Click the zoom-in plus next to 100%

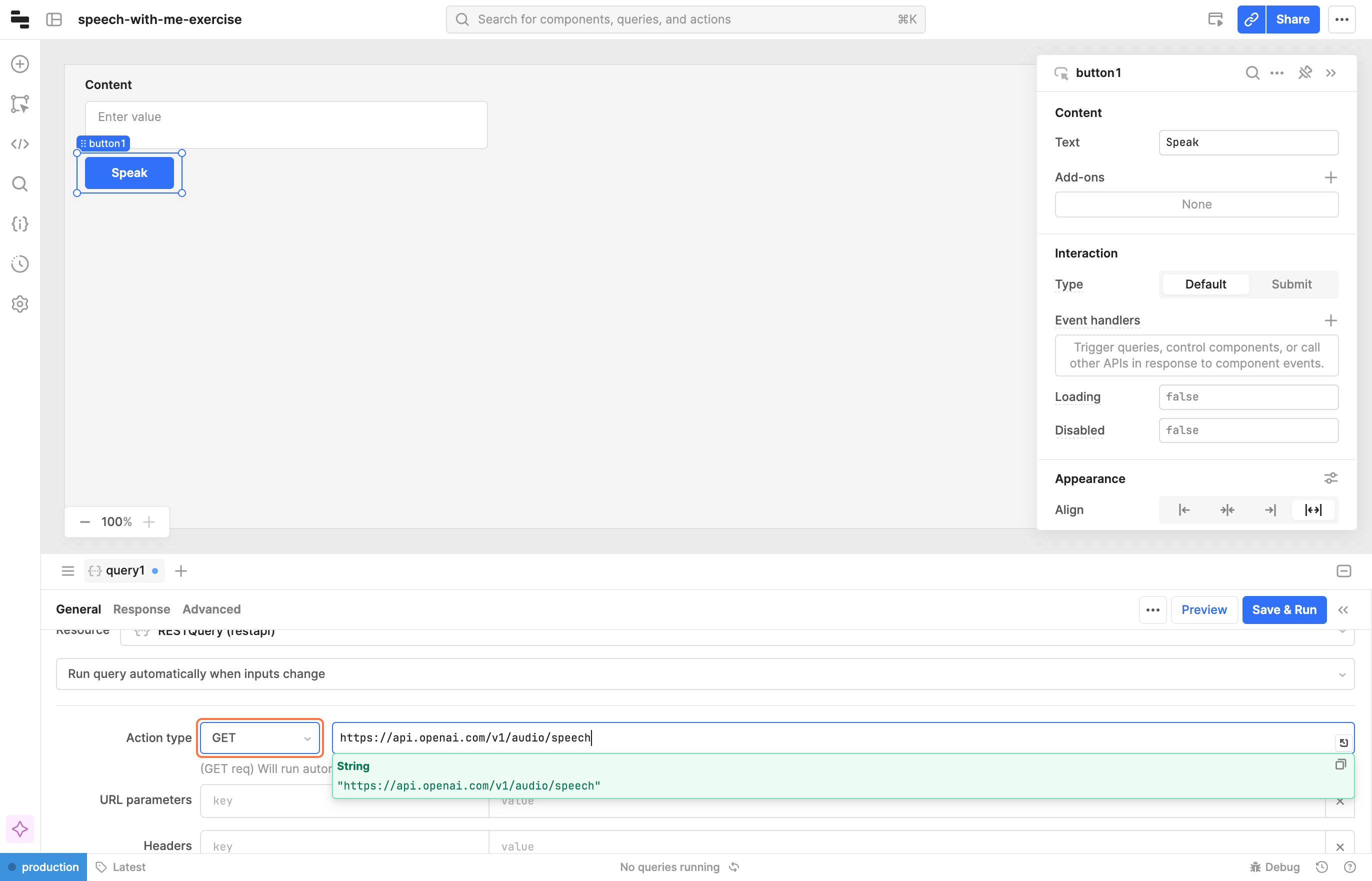click(x=148, y=521)
